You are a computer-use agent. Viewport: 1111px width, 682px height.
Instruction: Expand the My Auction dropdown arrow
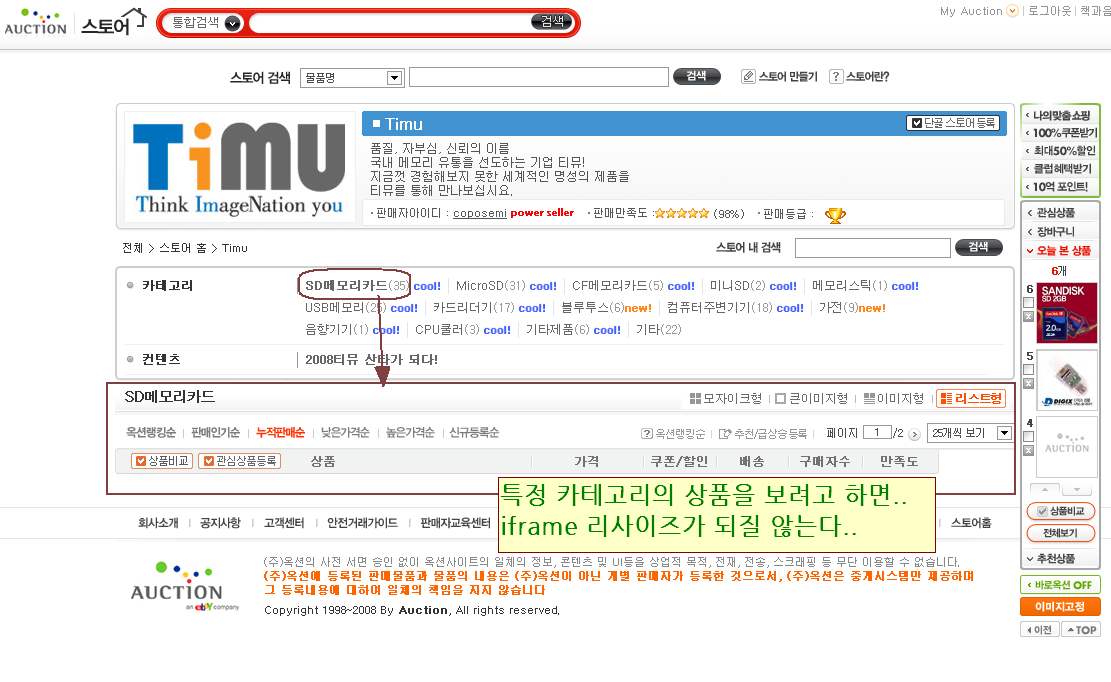(1013, 11)
